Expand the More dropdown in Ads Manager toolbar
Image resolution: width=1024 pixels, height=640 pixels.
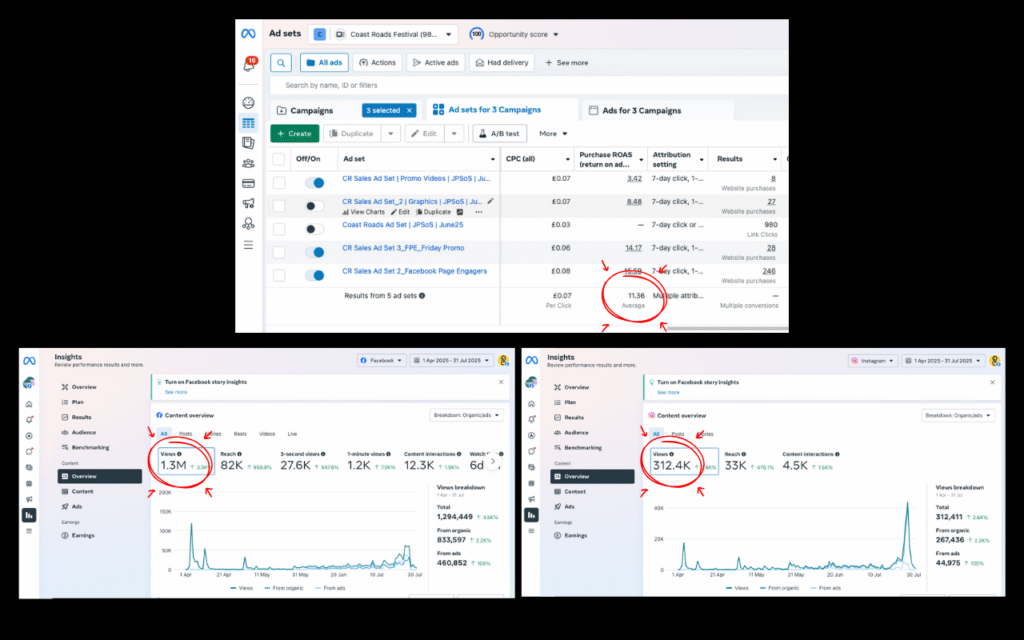553,133
